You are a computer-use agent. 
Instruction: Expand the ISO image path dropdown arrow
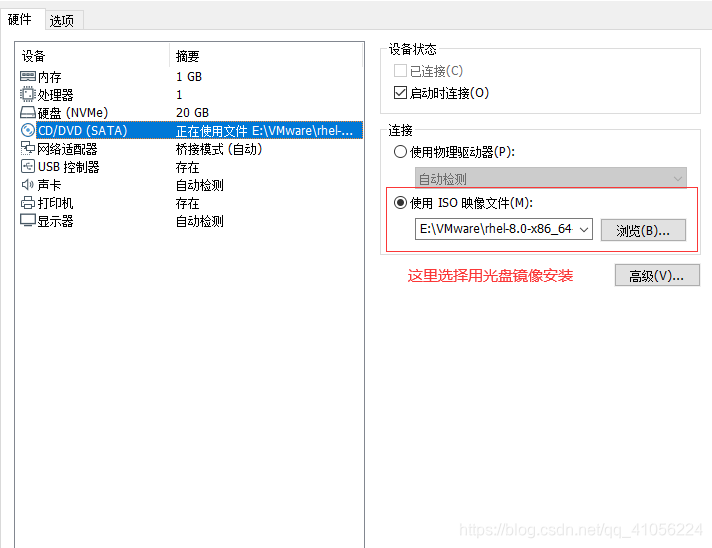pyautogui.click(x=584, y=229)
